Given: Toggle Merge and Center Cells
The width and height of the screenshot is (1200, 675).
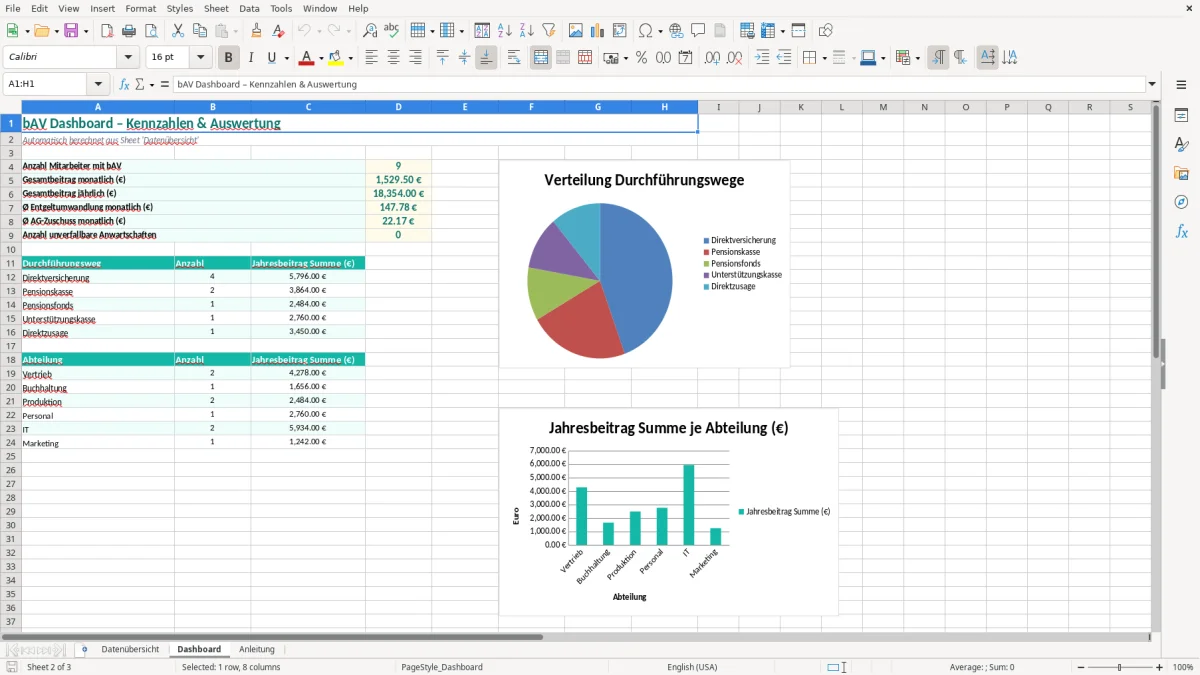Looking at the screenshot, I should click(541, 58).
